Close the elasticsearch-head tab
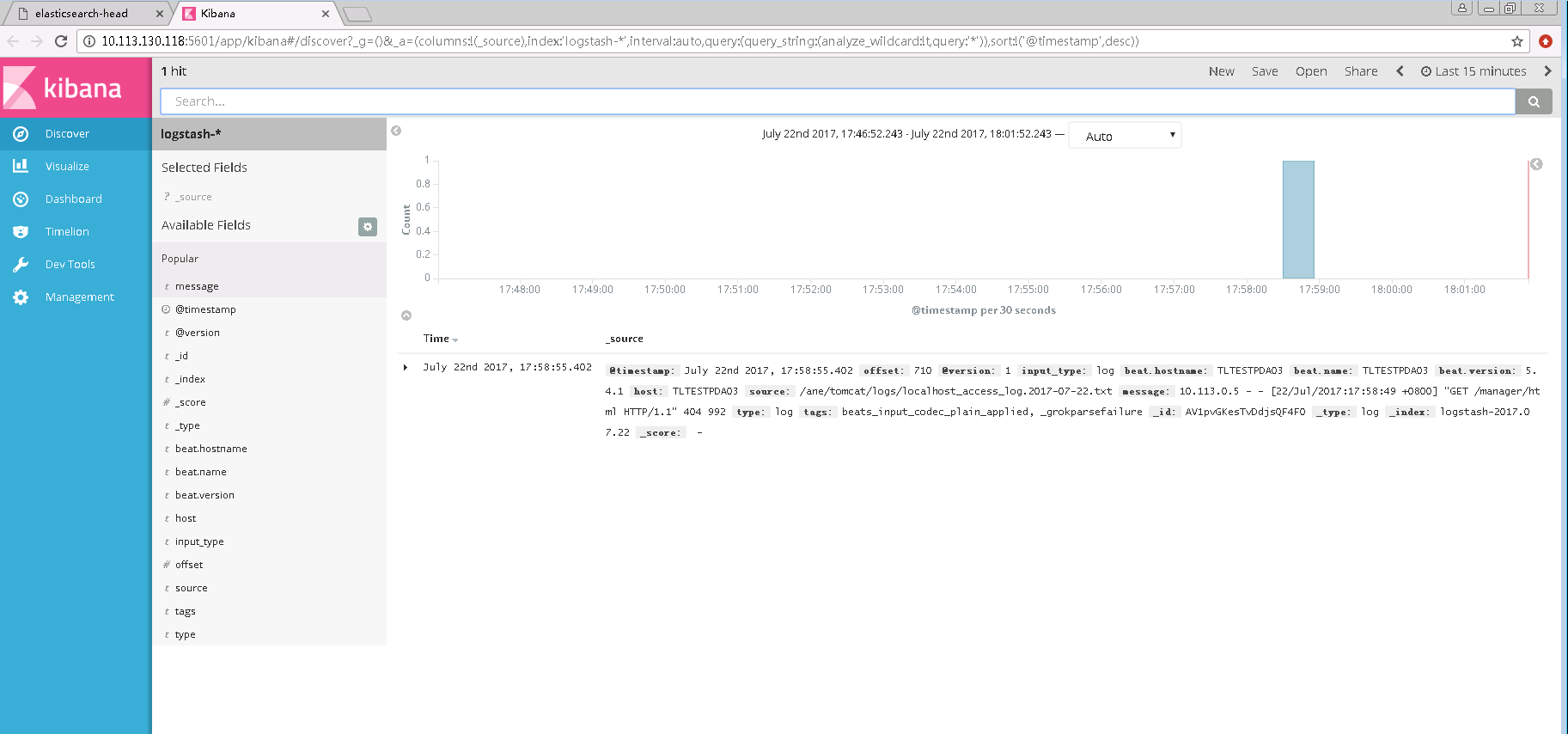This screenshot has height=734, width=1568. 160,14
